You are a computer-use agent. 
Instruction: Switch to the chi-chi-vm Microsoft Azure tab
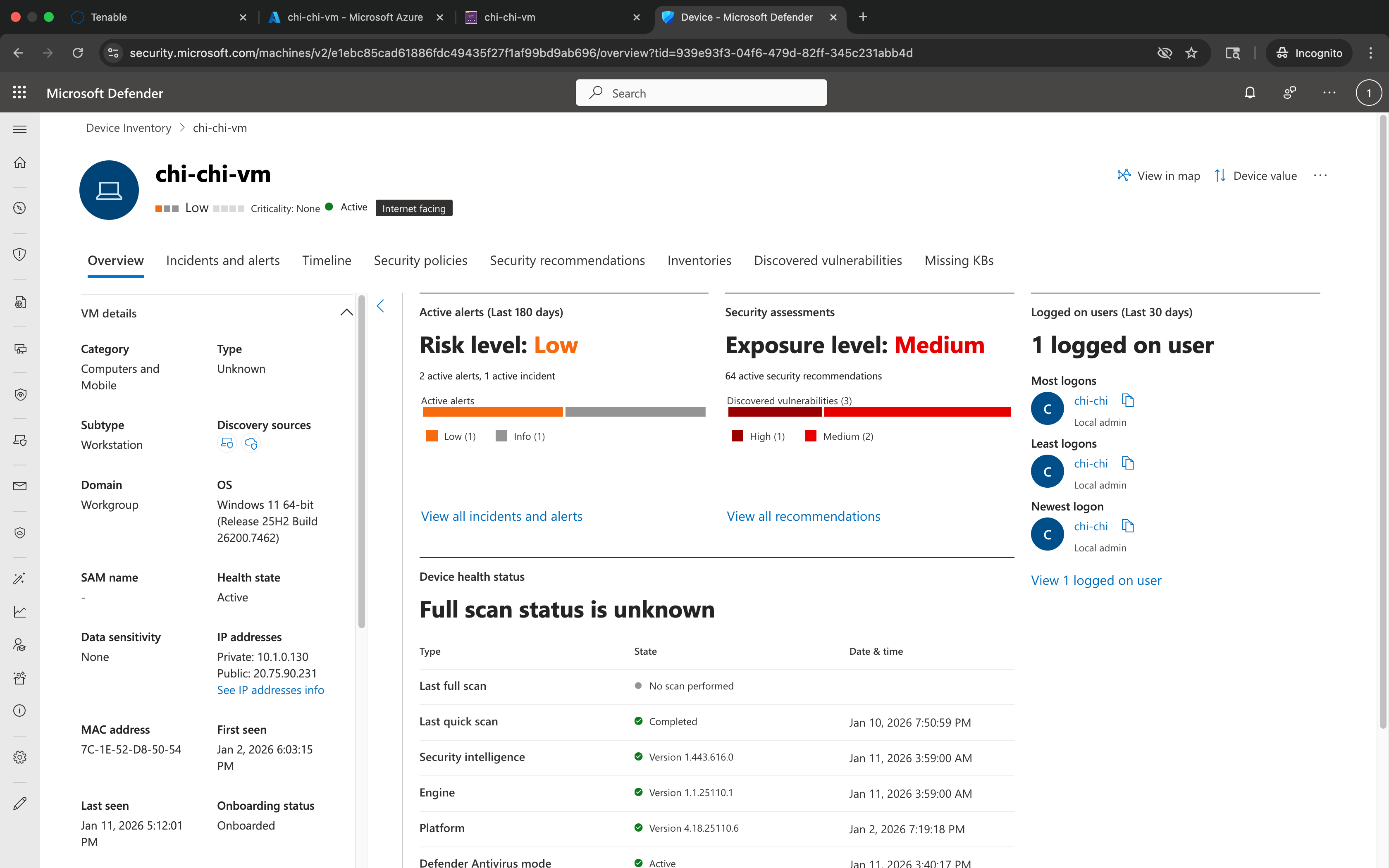click(x=356, y=17)
